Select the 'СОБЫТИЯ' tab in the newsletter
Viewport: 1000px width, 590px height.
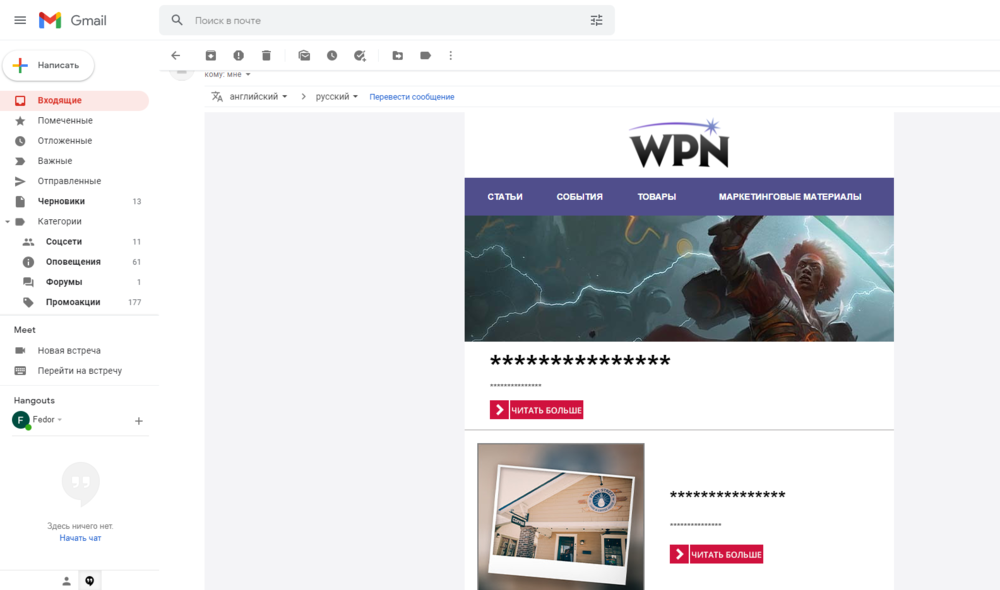[x=579, y=197]
